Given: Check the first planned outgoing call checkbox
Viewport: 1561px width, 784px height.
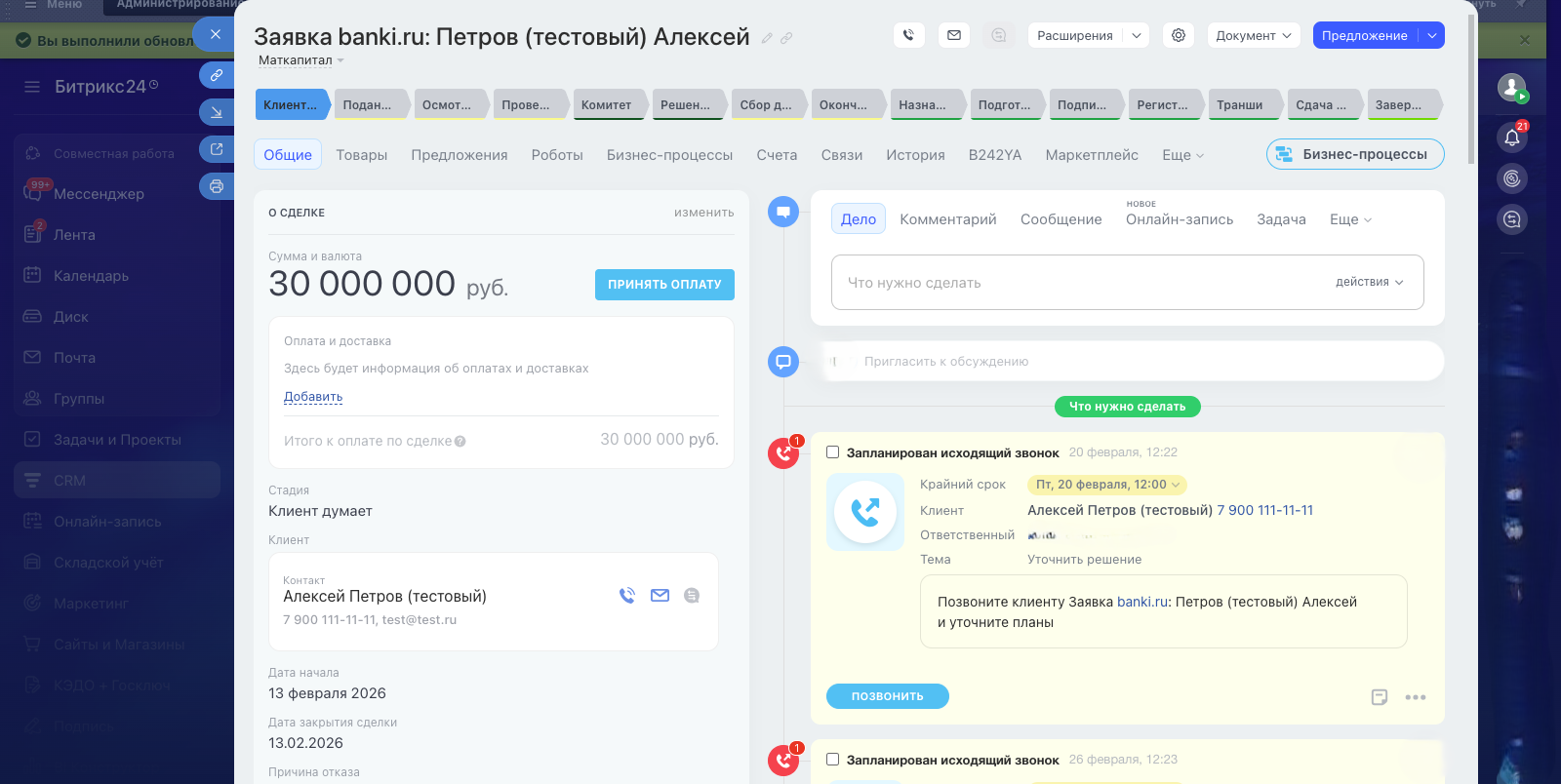Looking at the screenshot, I should [832, 452].
